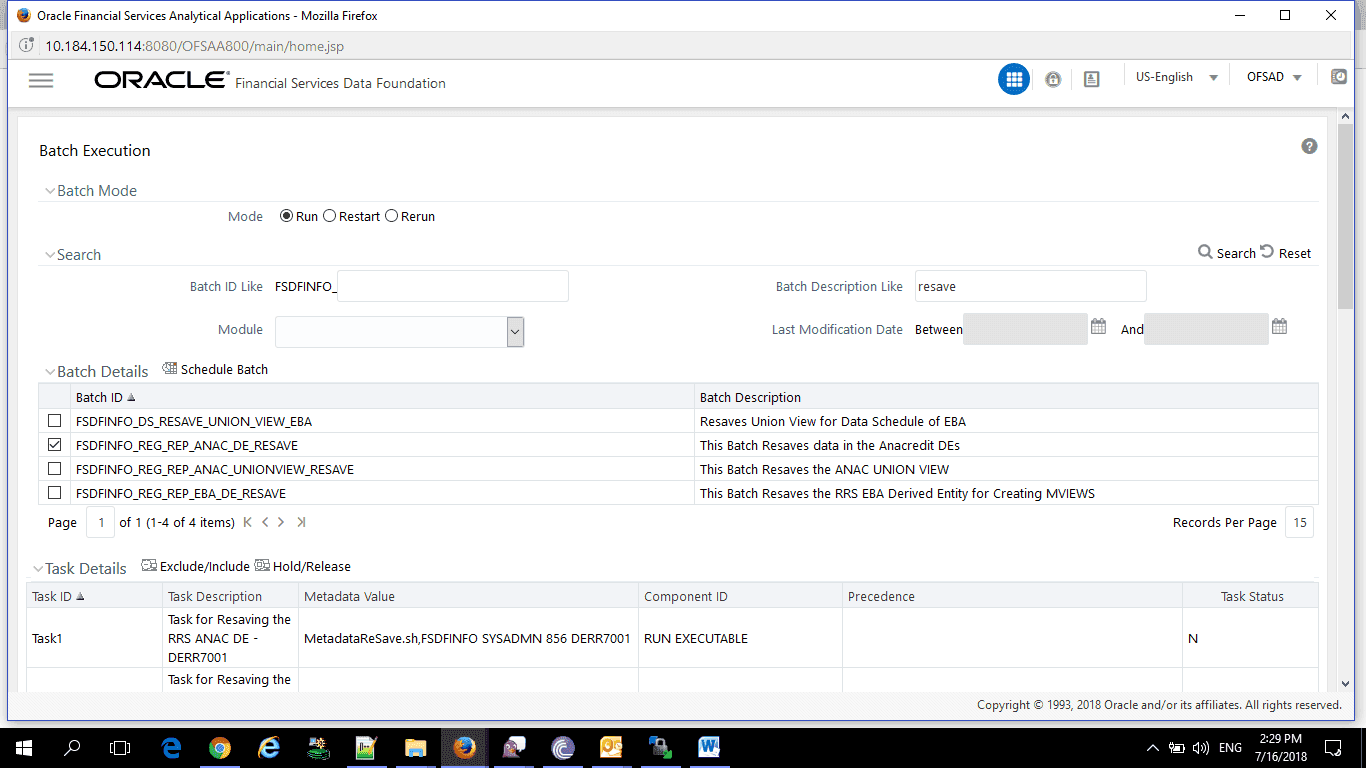Open calendar picker after Between field
The height and width of the screenshot is (768, 1366).
point(1098,327)
